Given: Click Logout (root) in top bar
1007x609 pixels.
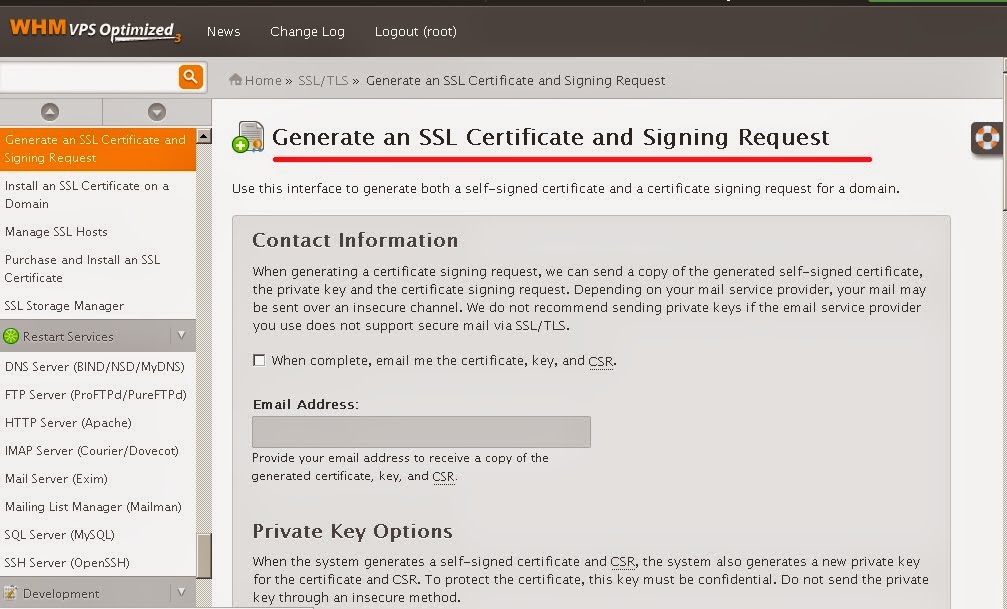Looking at the screenshot, I should (416, 31).
